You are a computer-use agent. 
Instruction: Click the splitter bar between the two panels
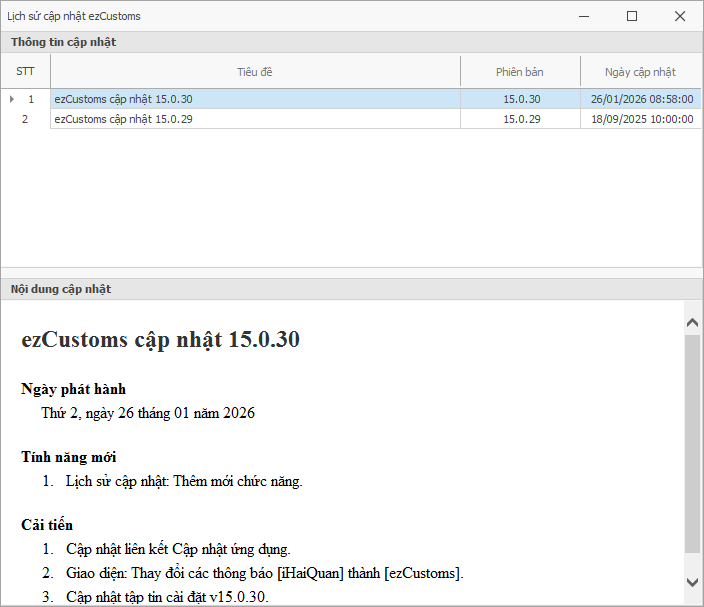(352, 273)
